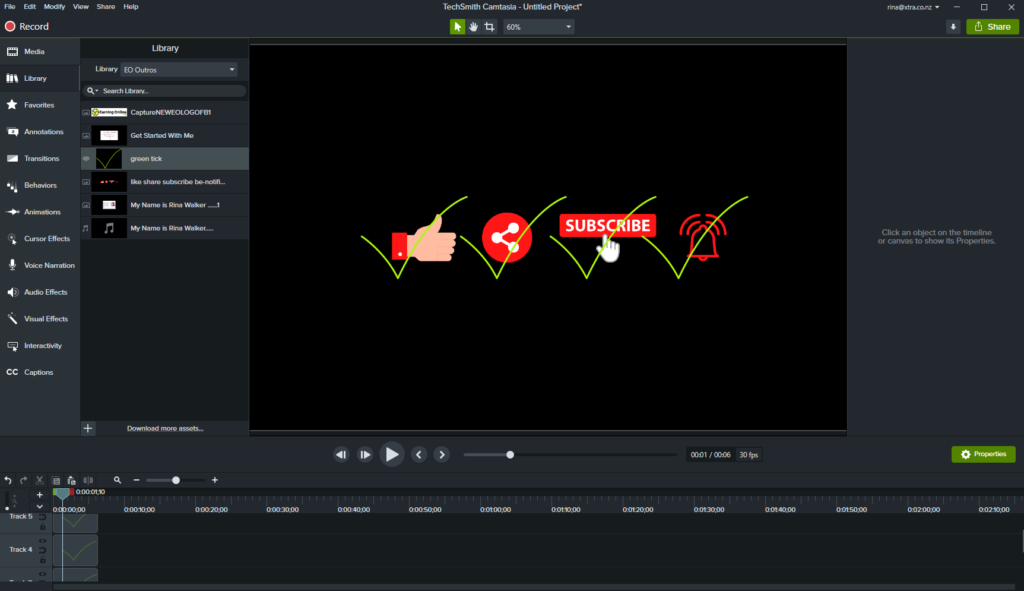Screen dimensions: 1024x591
Task: Click the Cut scissors icon
Action: click(40, 481)
